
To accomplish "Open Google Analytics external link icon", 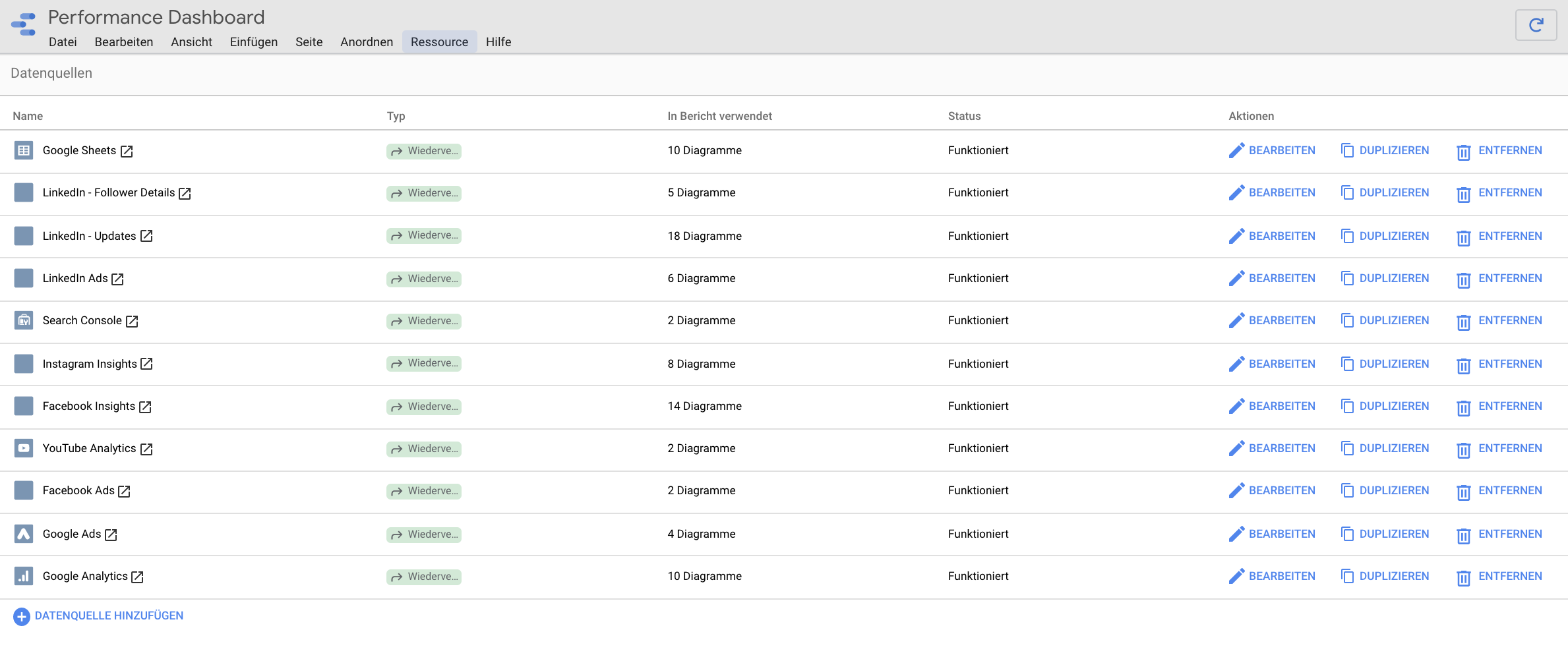I will click(x=138, y=577).
